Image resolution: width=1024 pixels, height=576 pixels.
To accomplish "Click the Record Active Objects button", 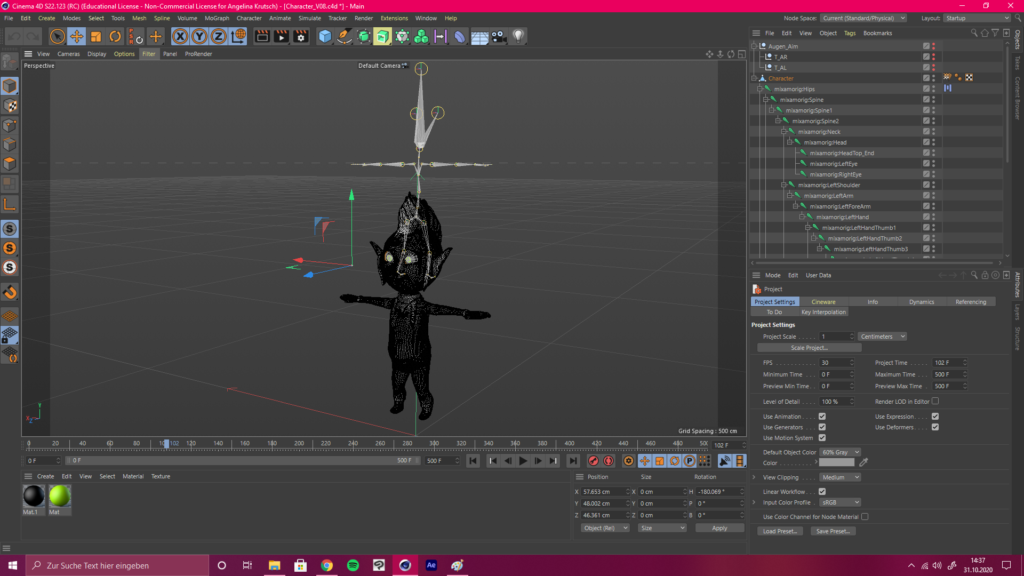I will [593, 461].
